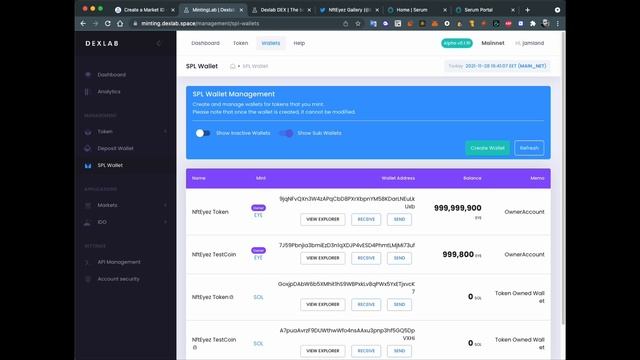Switch to the Create a Market ID browser tab
The image size is (640, 360).
coord(144,10)
